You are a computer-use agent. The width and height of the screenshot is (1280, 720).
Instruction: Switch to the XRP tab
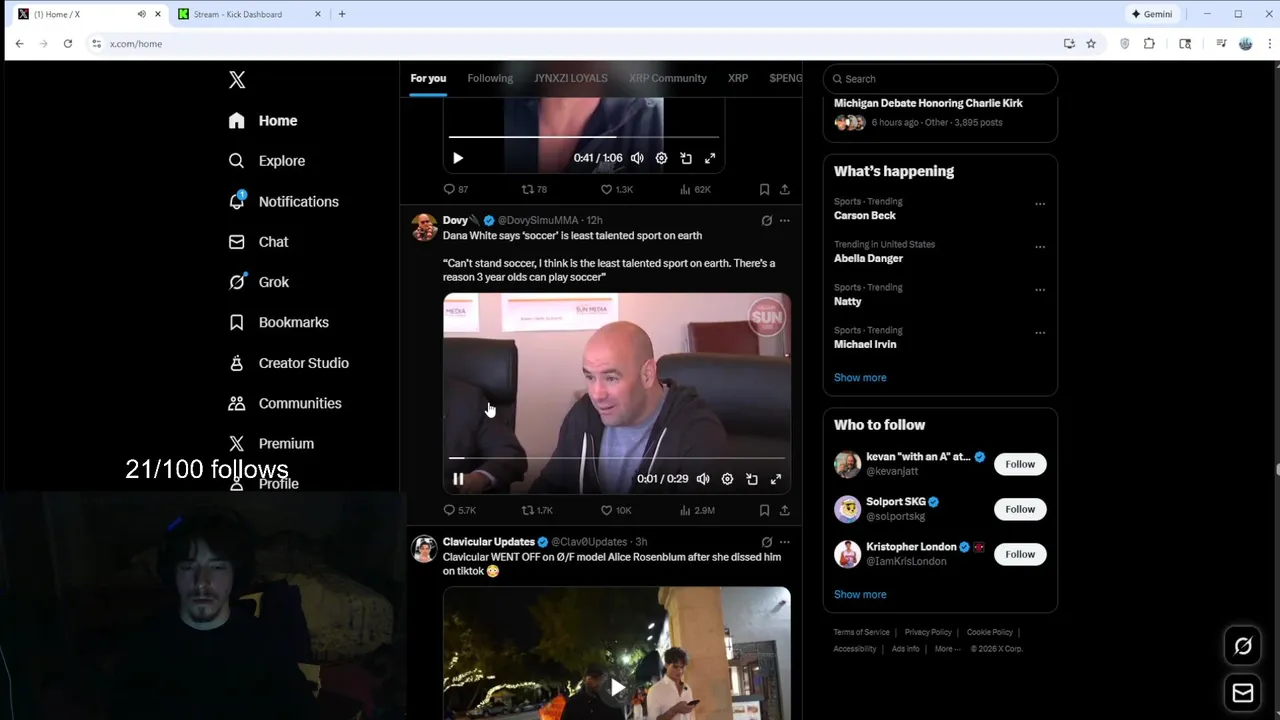pyautogui.click(x=738, y=78)
